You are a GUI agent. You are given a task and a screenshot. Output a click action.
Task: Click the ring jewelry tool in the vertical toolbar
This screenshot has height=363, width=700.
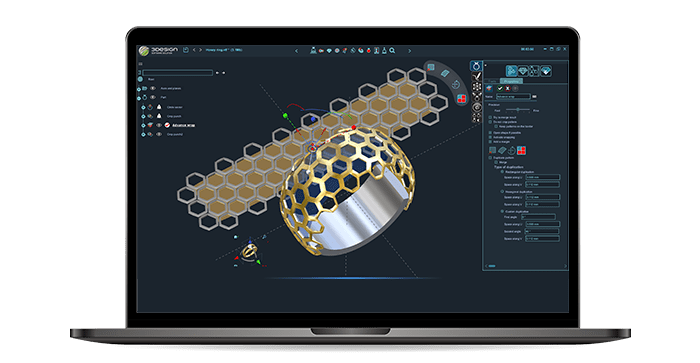coord(476,67)
